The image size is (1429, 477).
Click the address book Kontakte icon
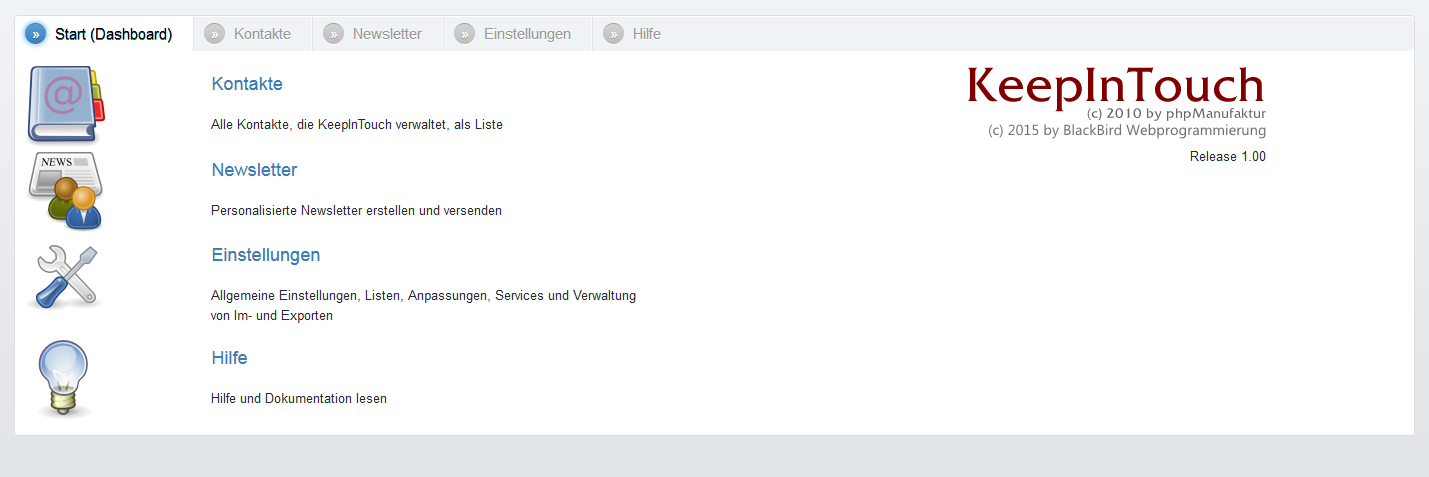pos(66,105)
